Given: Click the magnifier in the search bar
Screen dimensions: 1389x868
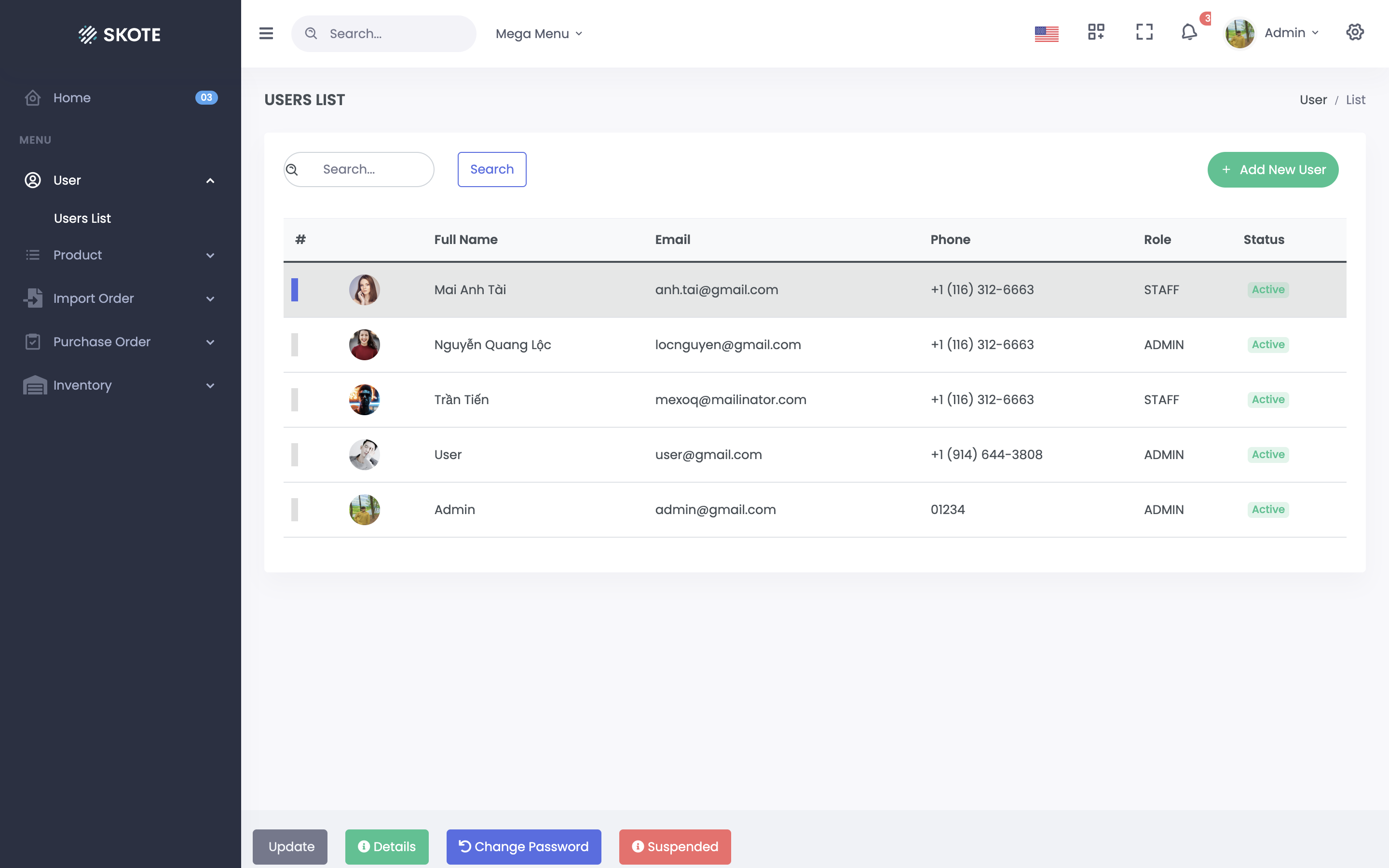Looking at the screenshot, I should click(311, 33).
